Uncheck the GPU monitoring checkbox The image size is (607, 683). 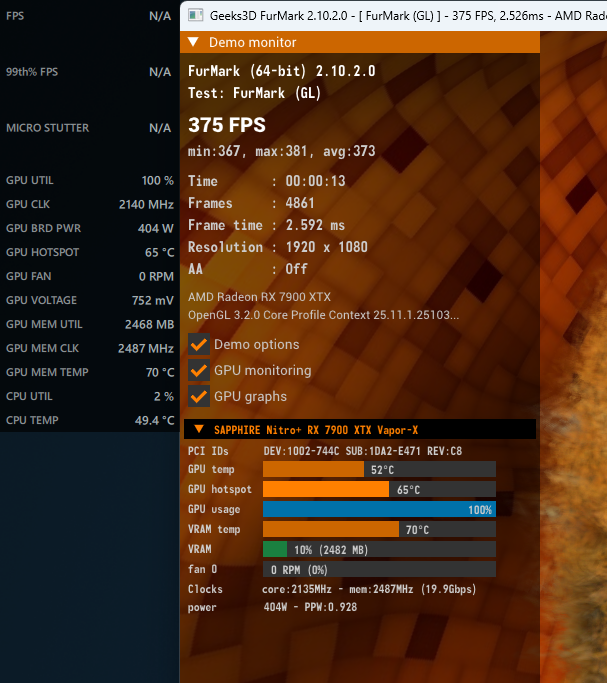(x=199, y=370)
